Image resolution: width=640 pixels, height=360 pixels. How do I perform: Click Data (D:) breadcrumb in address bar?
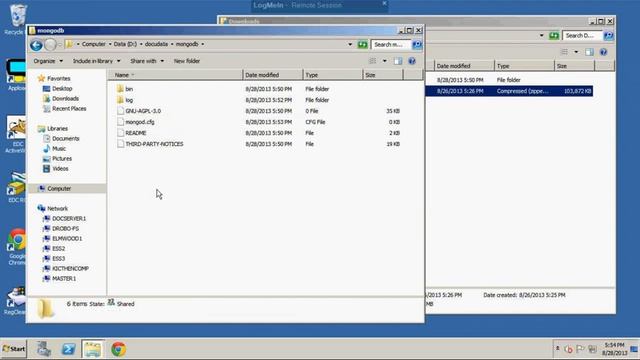click(x=125, y=44)
